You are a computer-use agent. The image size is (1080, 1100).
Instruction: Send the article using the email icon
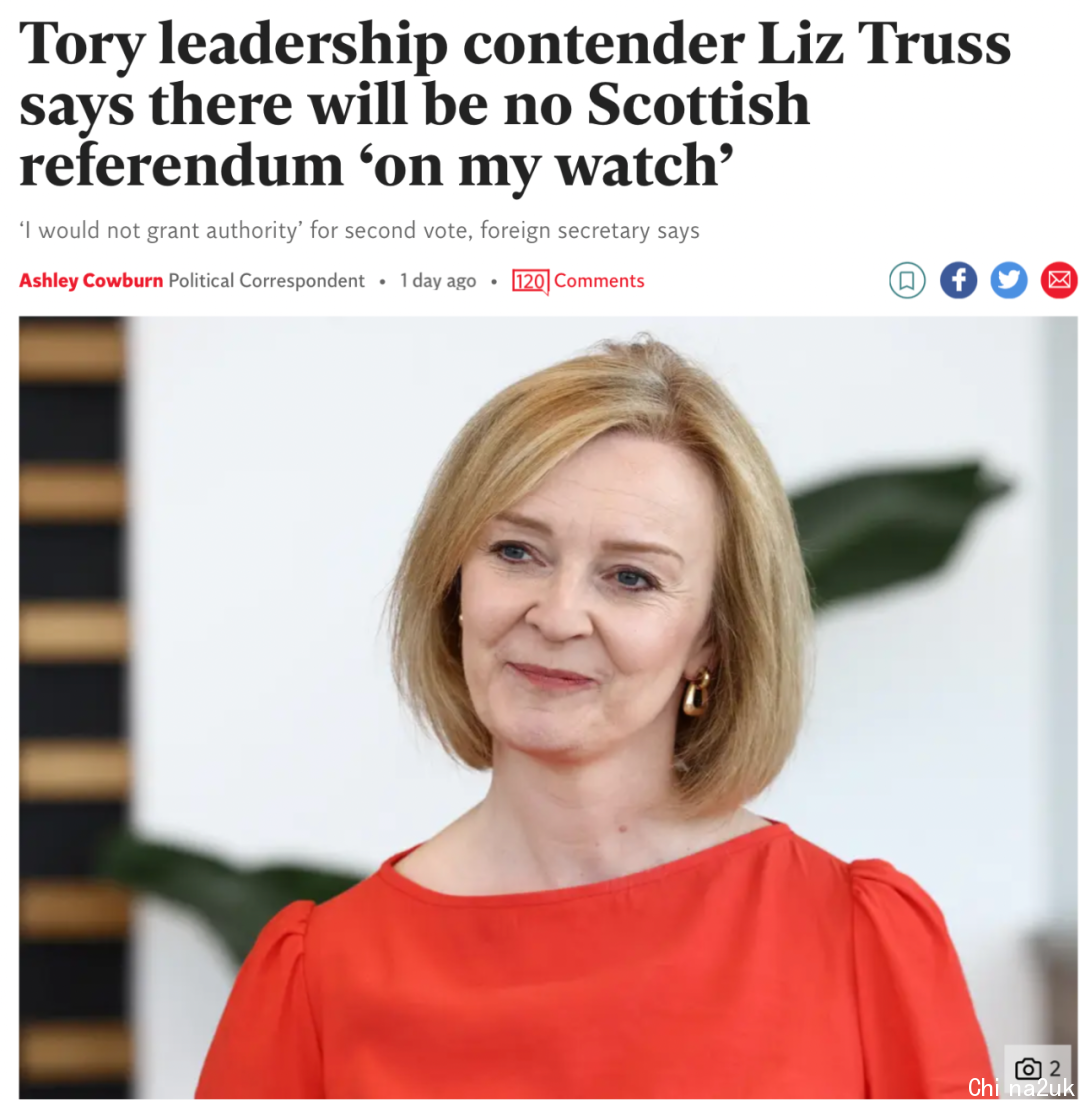[1059, 281]
